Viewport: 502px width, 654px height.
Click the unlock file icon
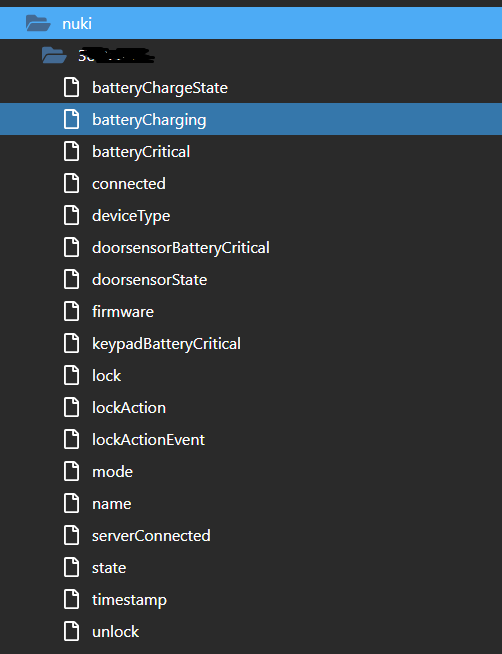tap(71, 631)
